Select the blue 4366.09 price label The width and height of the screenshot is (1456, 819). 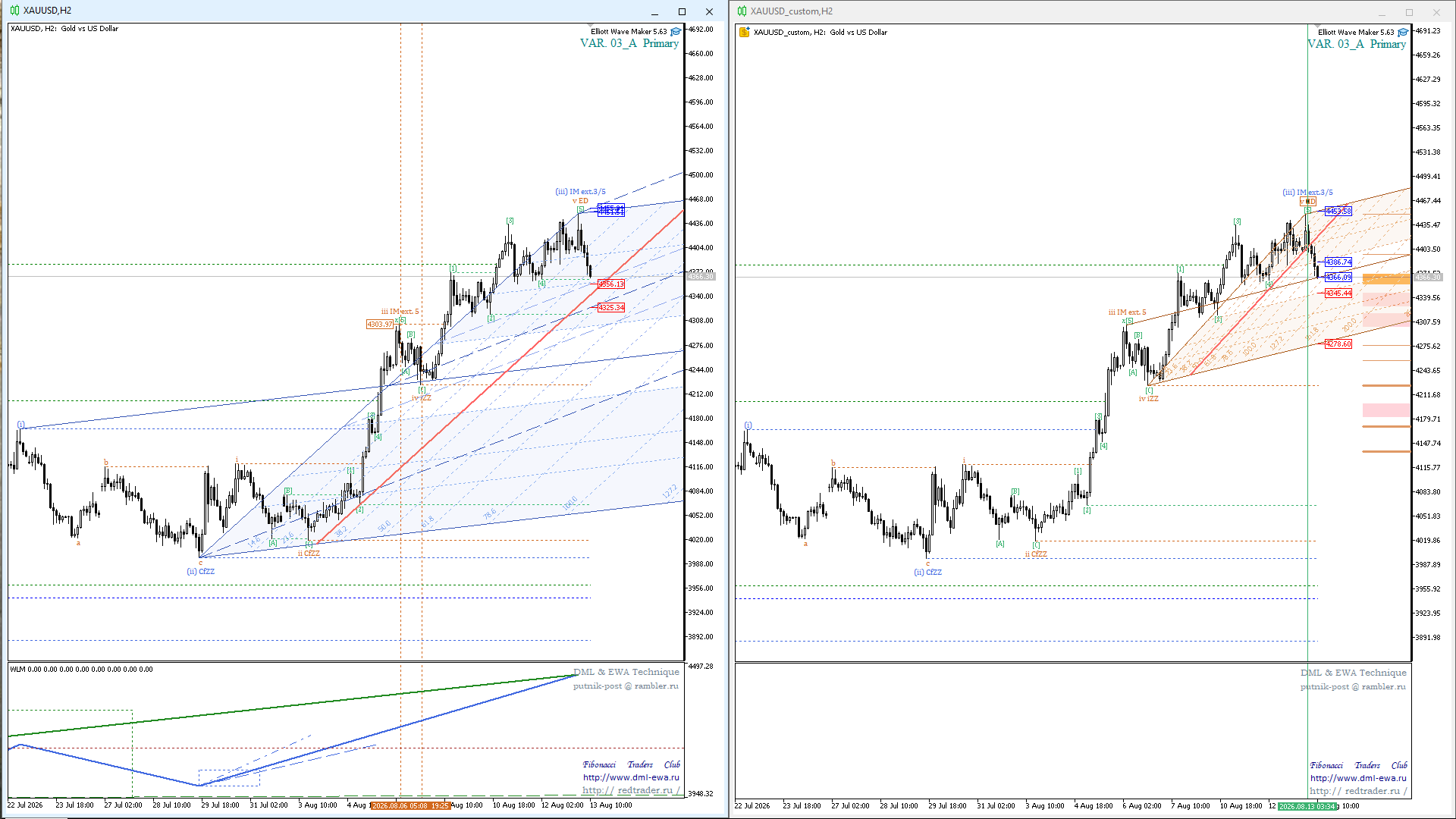tap(1338, 278)
